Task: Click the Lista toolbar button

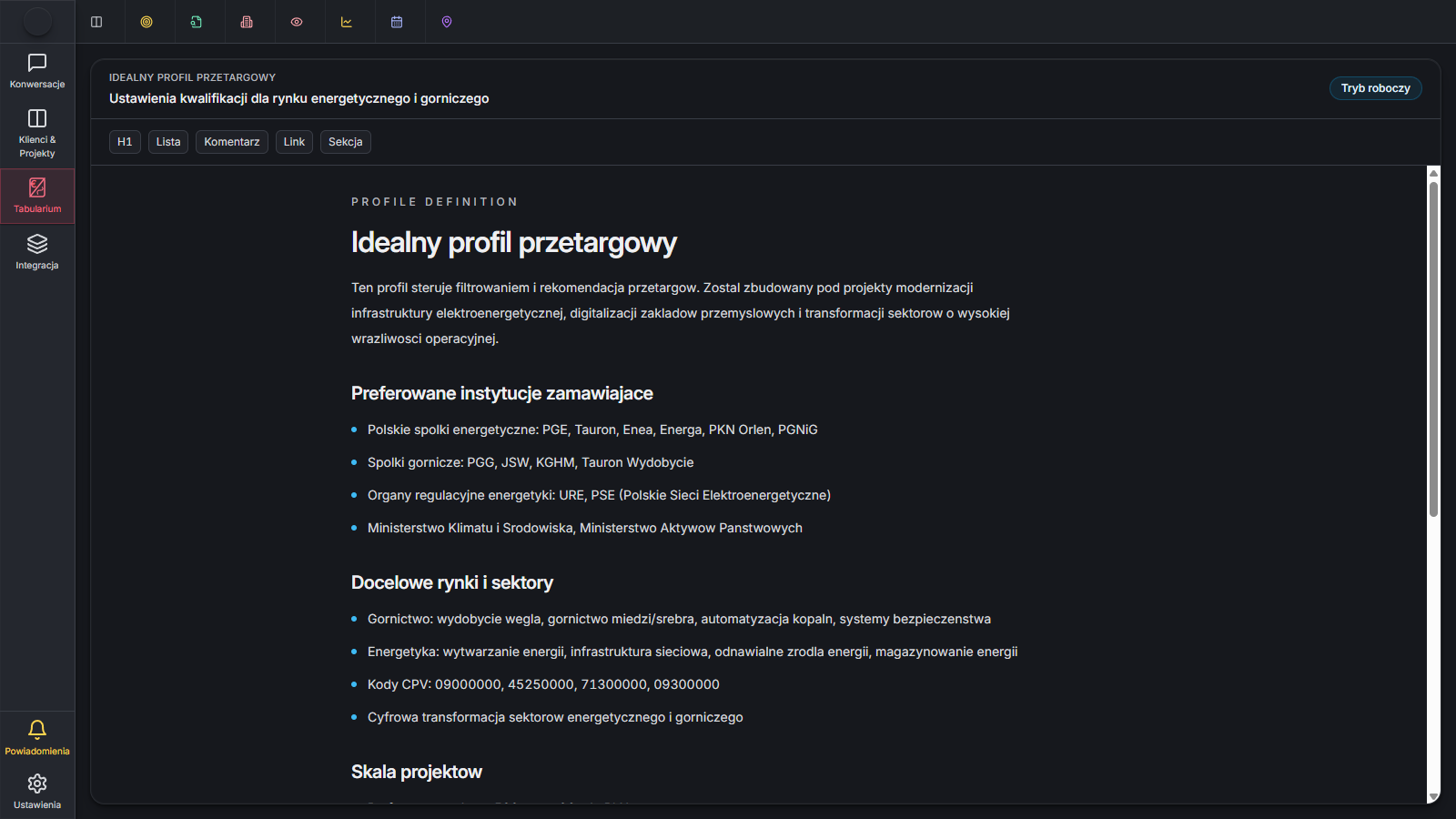Action: [168, 142]
